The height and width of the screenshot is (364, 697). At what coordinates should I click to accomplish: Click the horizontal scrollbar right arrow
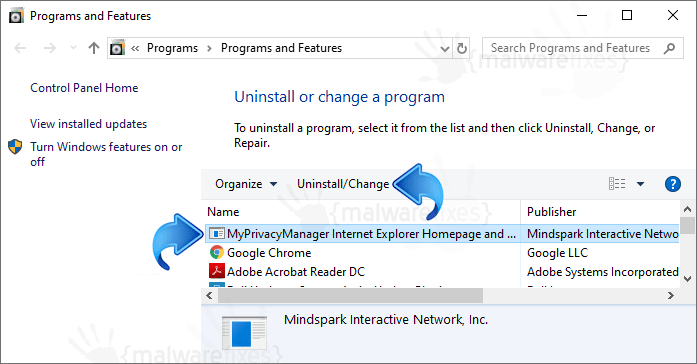point(671,295)
